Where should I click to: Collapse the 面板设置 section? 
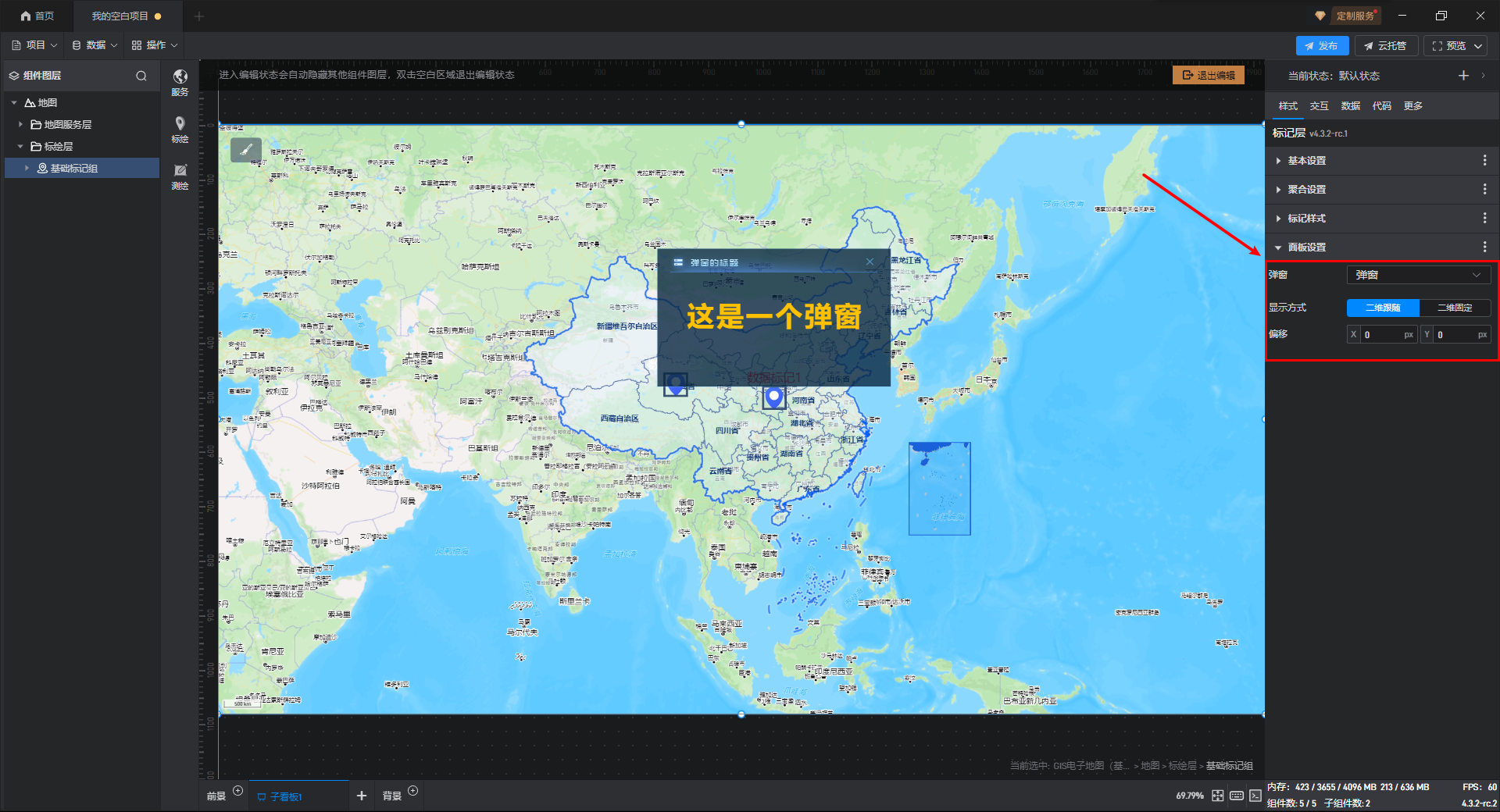[1278, 248]
